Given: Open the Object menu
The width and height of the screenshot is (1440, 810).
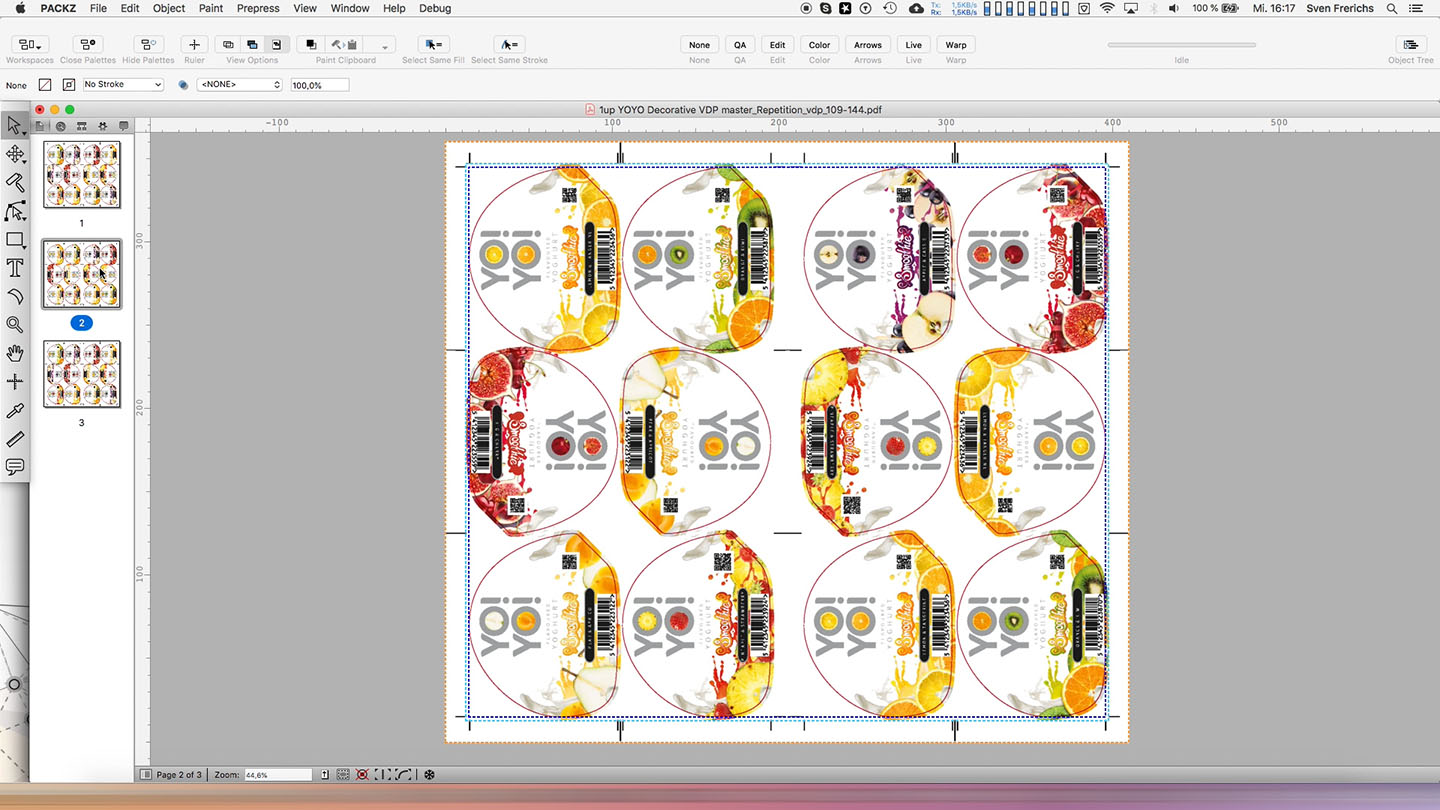Looking at the screenshot, I should [x=169, y=8].
